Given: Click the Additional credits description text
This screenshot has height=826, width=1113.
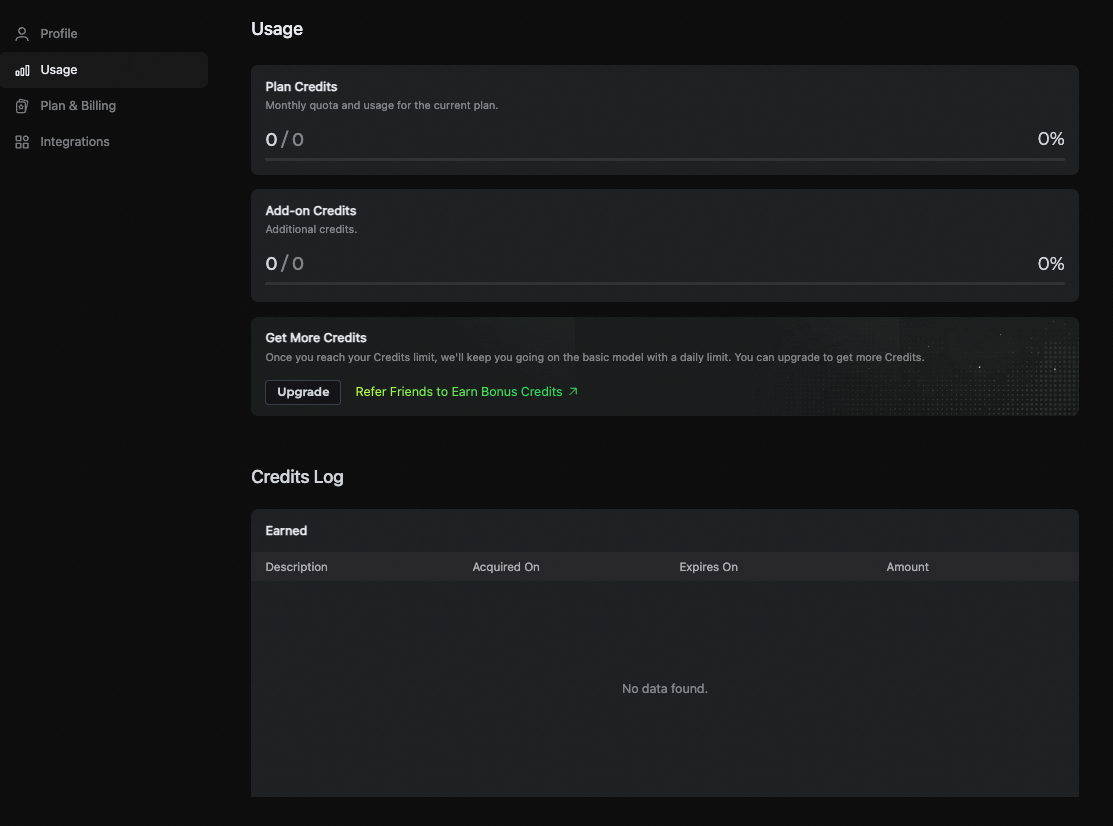Looking at the screenshot, I should click(311, 229).
